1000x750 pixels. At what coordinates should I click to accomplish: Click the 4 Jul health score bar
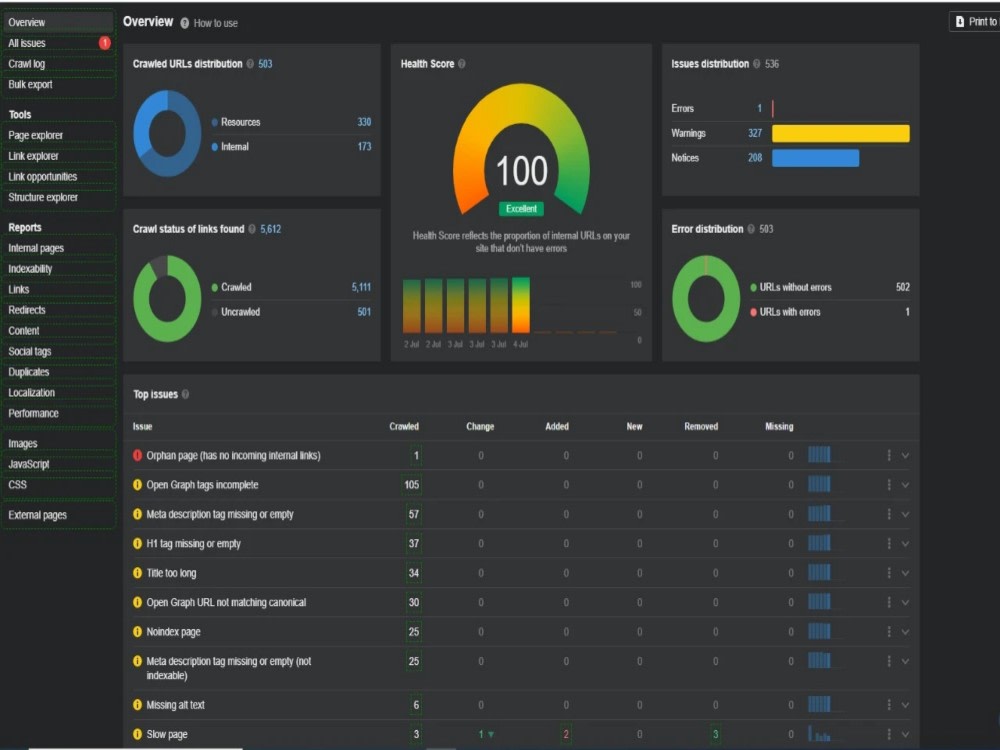[x=520, y=305]
